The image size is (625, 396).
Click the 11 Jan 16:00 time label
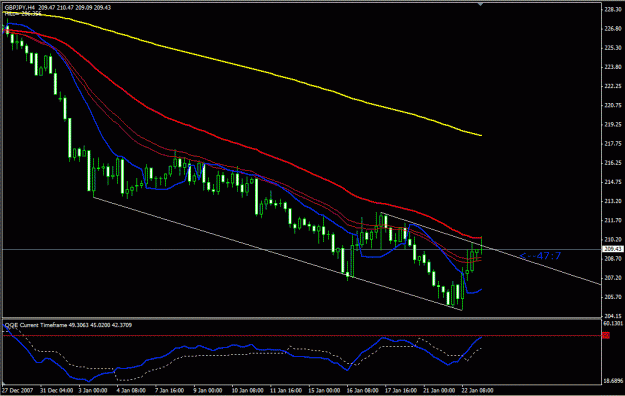click(286, 390)
